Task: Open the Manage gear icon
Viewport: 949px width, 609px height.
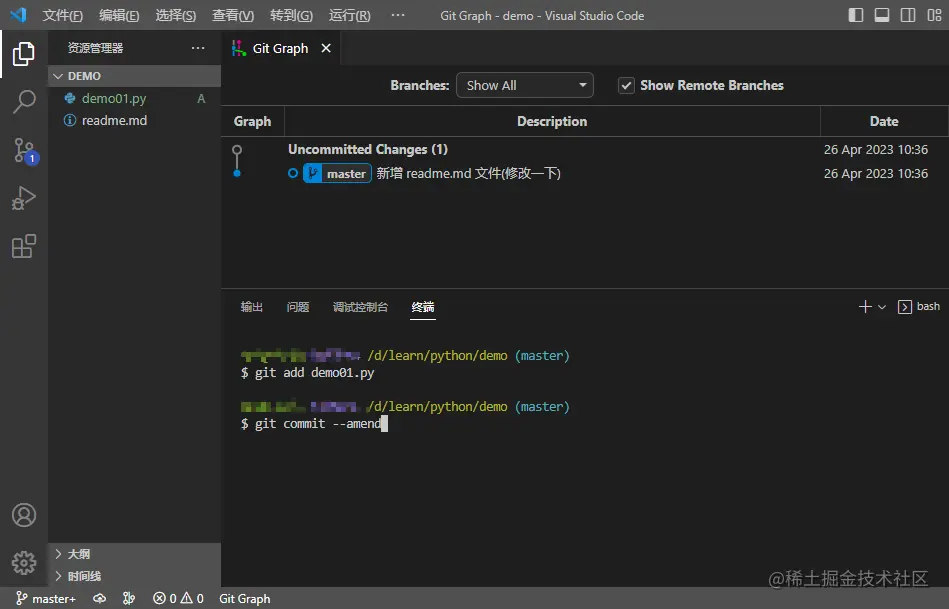Action: tap(24, 562)
